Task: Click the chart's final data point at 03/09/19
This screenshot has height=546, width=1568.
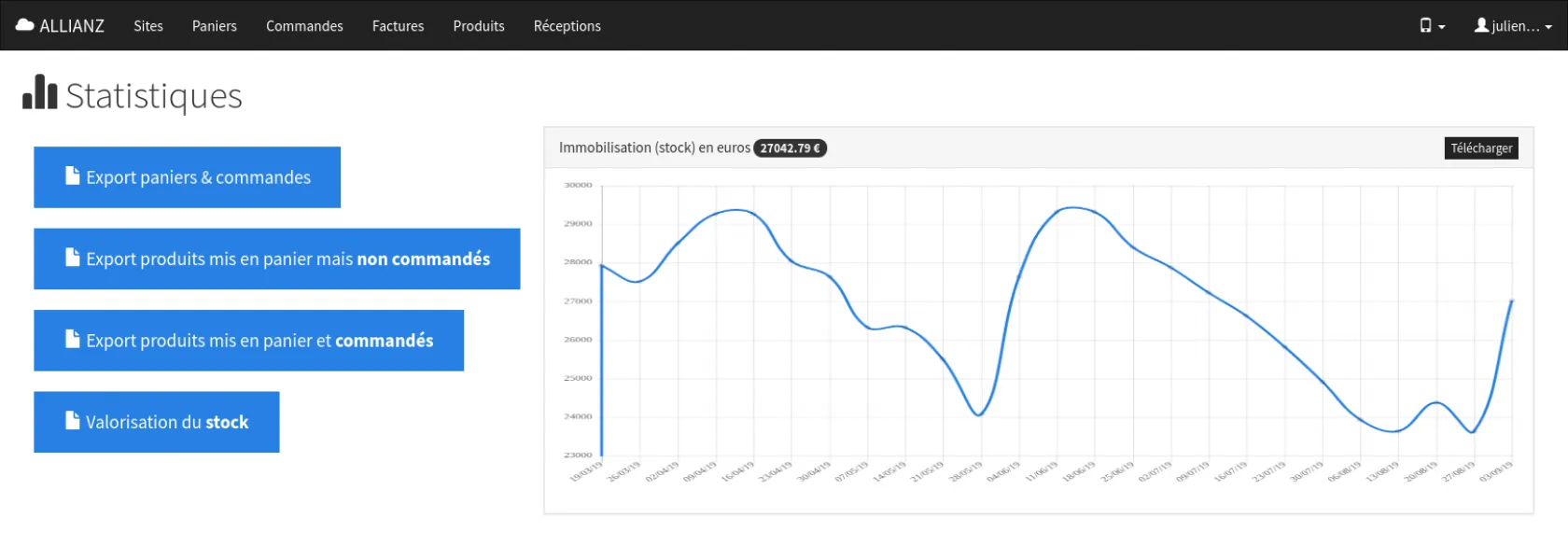Action: click(1511, 301)
